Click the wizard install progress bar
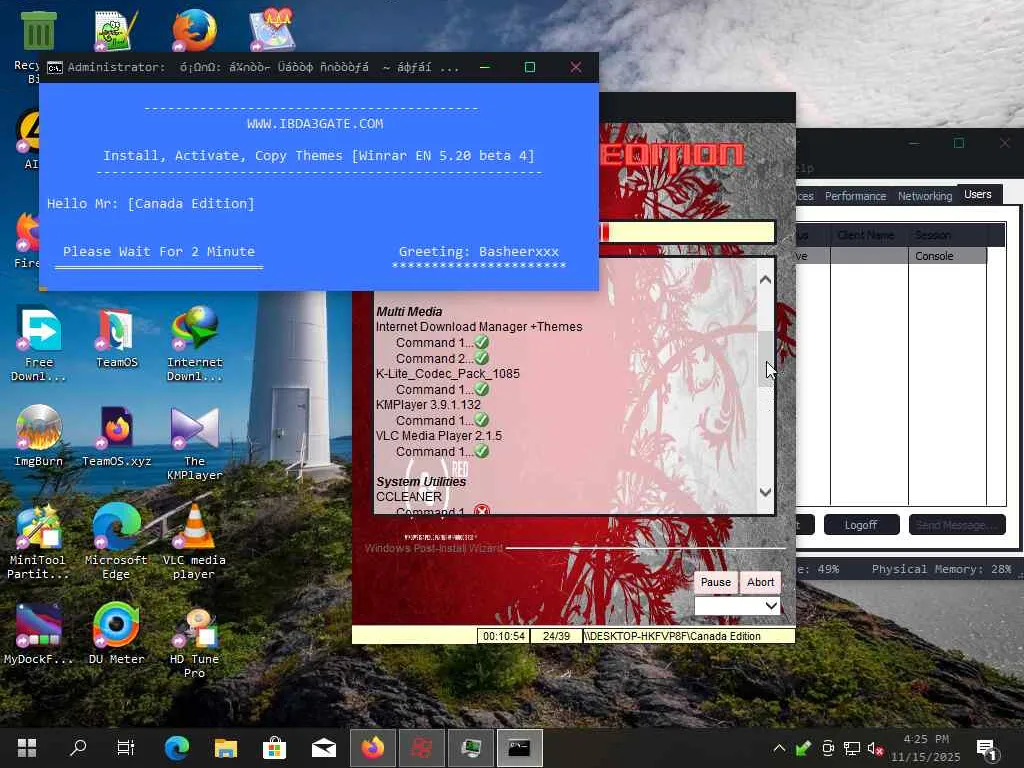The image size is (1024, 768). click(687, 232)
